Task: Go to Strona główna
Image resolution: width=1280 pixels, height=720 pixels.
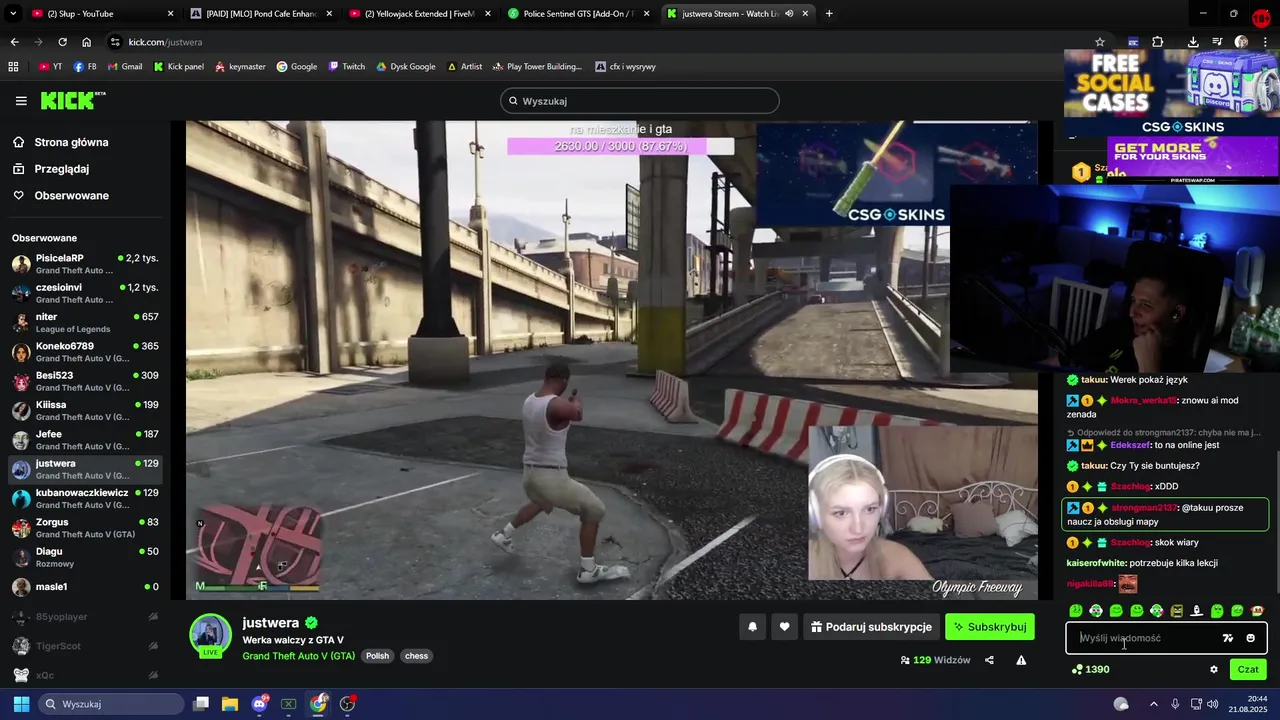Action: coord(71,142)
